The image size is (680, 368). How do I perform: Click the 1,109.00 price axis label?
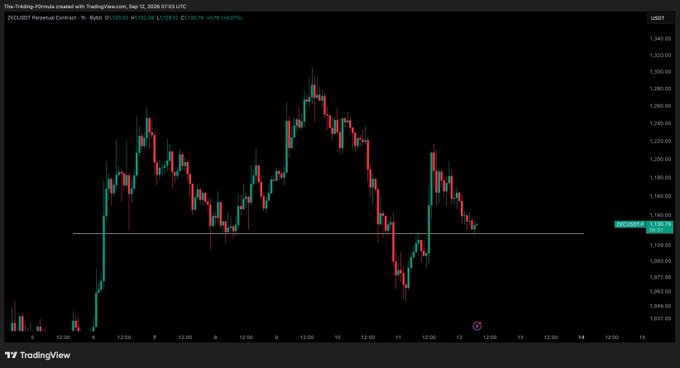[x=660, y=245]
